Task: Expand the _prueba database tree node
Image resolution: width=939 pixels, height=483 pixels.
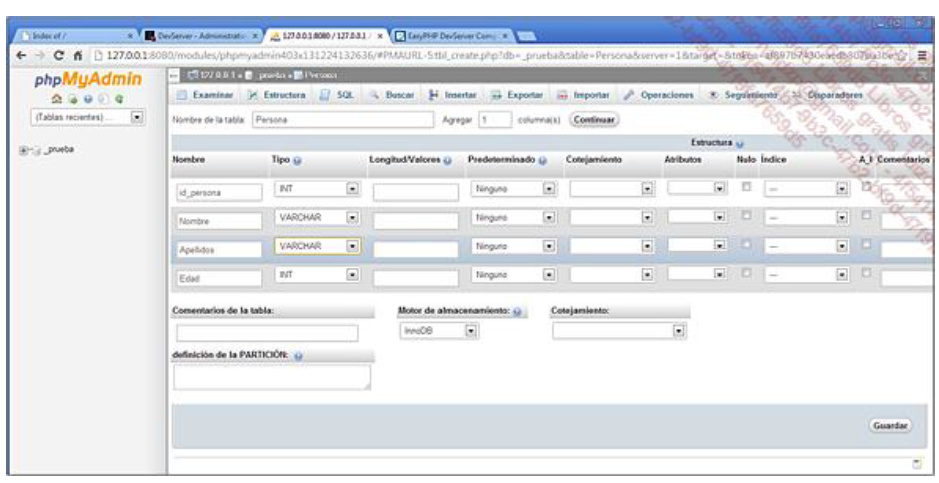Action: coord(23,150)
